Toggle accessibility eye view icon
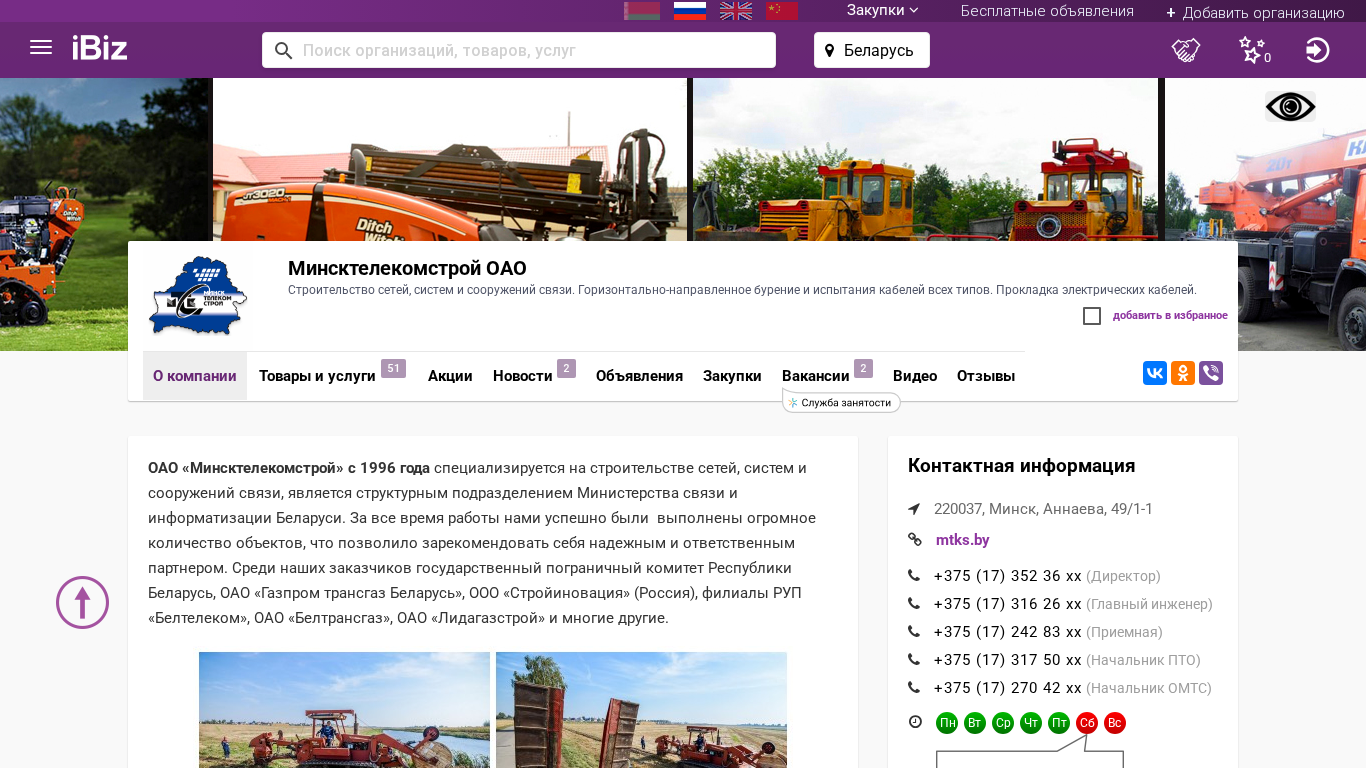The image size is (1366, 768). click(x=1290, y=106)
